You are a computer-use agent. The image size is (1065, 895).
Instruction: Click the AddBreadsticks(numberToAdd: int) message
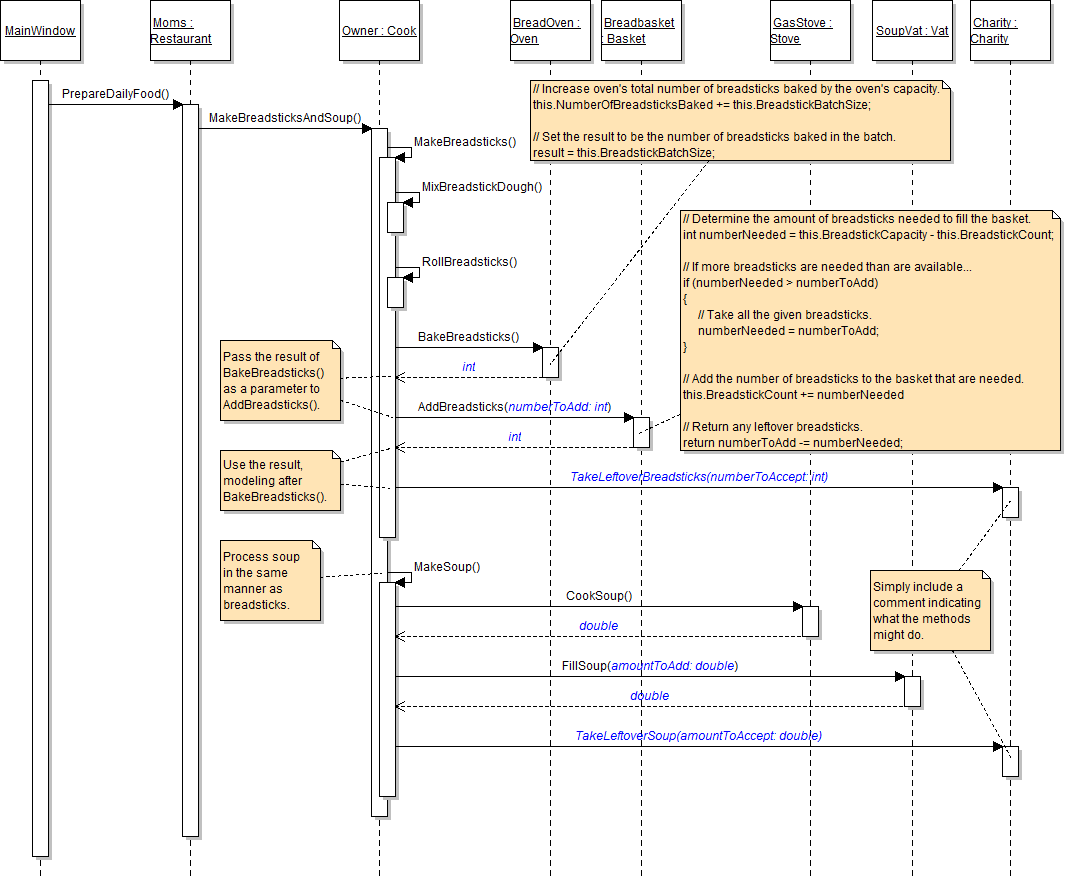coord(514,407)
